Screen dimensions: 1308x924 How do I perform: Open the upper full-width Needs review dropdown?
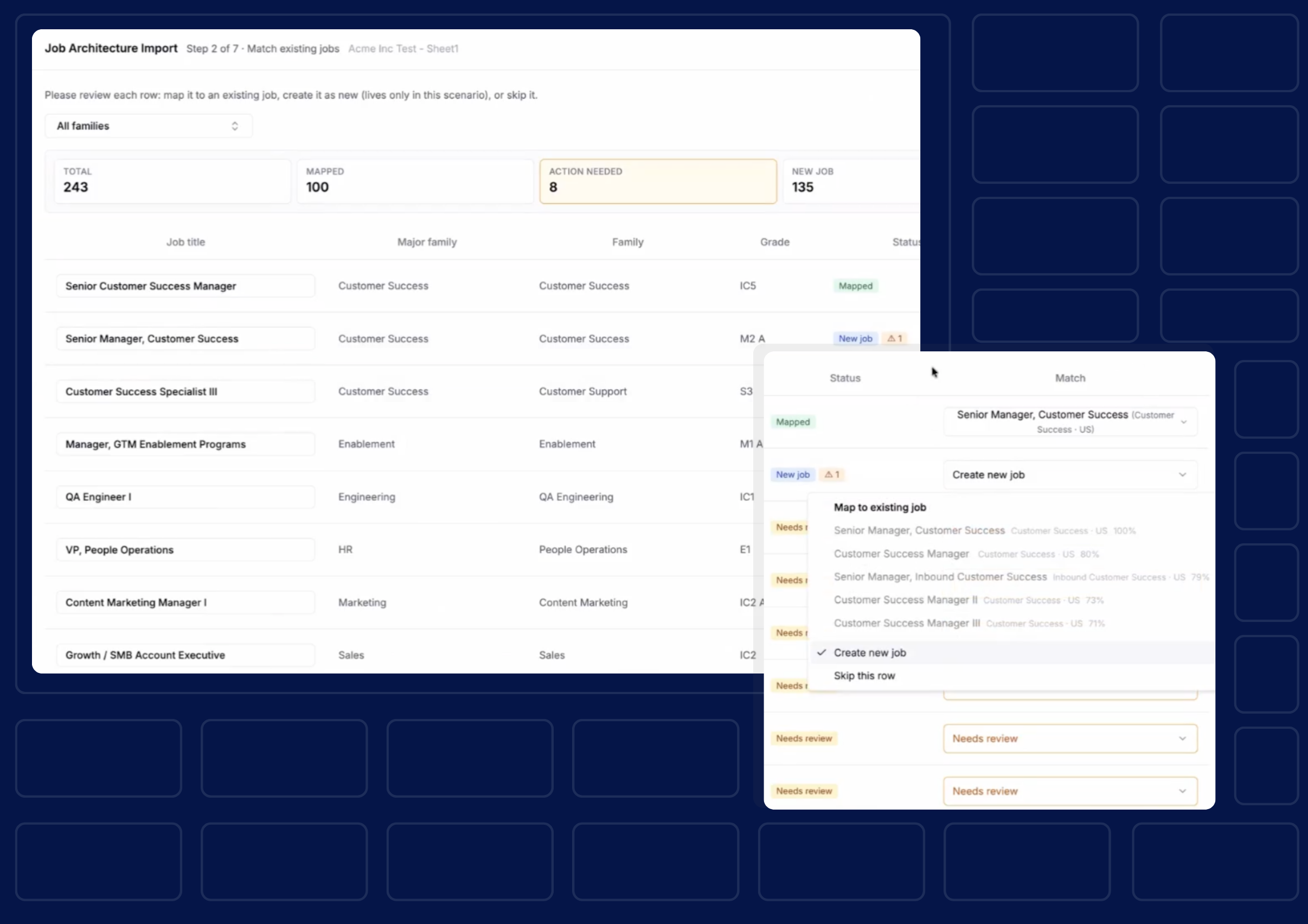[x=1070, y=739]
